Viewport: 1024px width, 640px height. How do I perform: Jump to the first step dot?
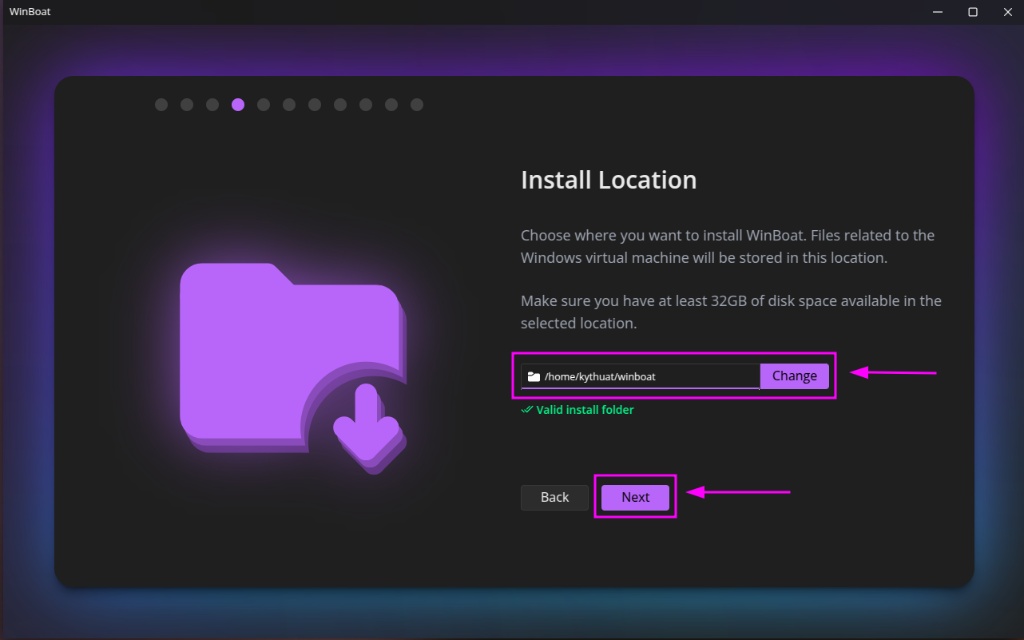[161, 104]
